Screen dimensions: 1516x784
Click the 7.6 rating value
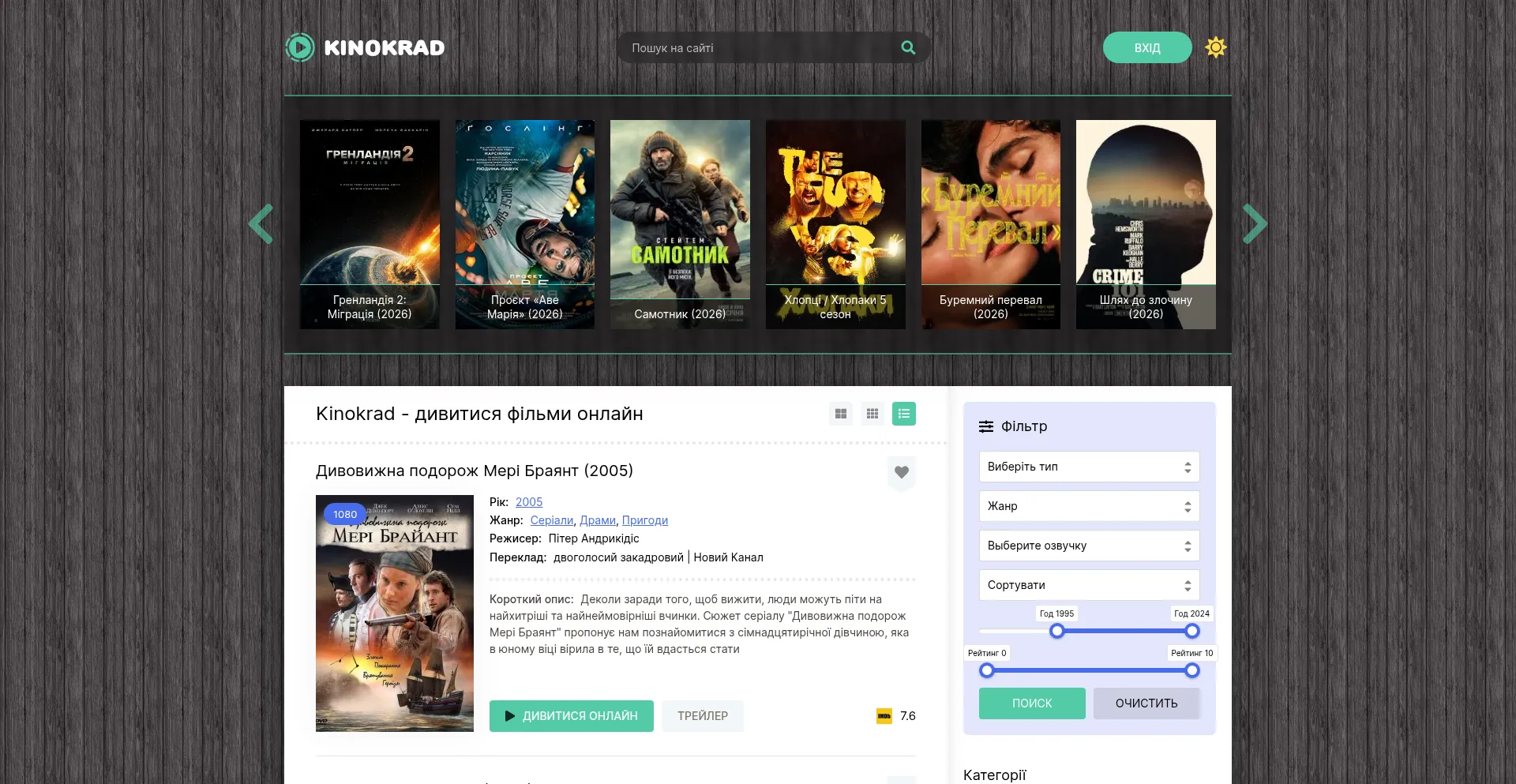(908, 716)
